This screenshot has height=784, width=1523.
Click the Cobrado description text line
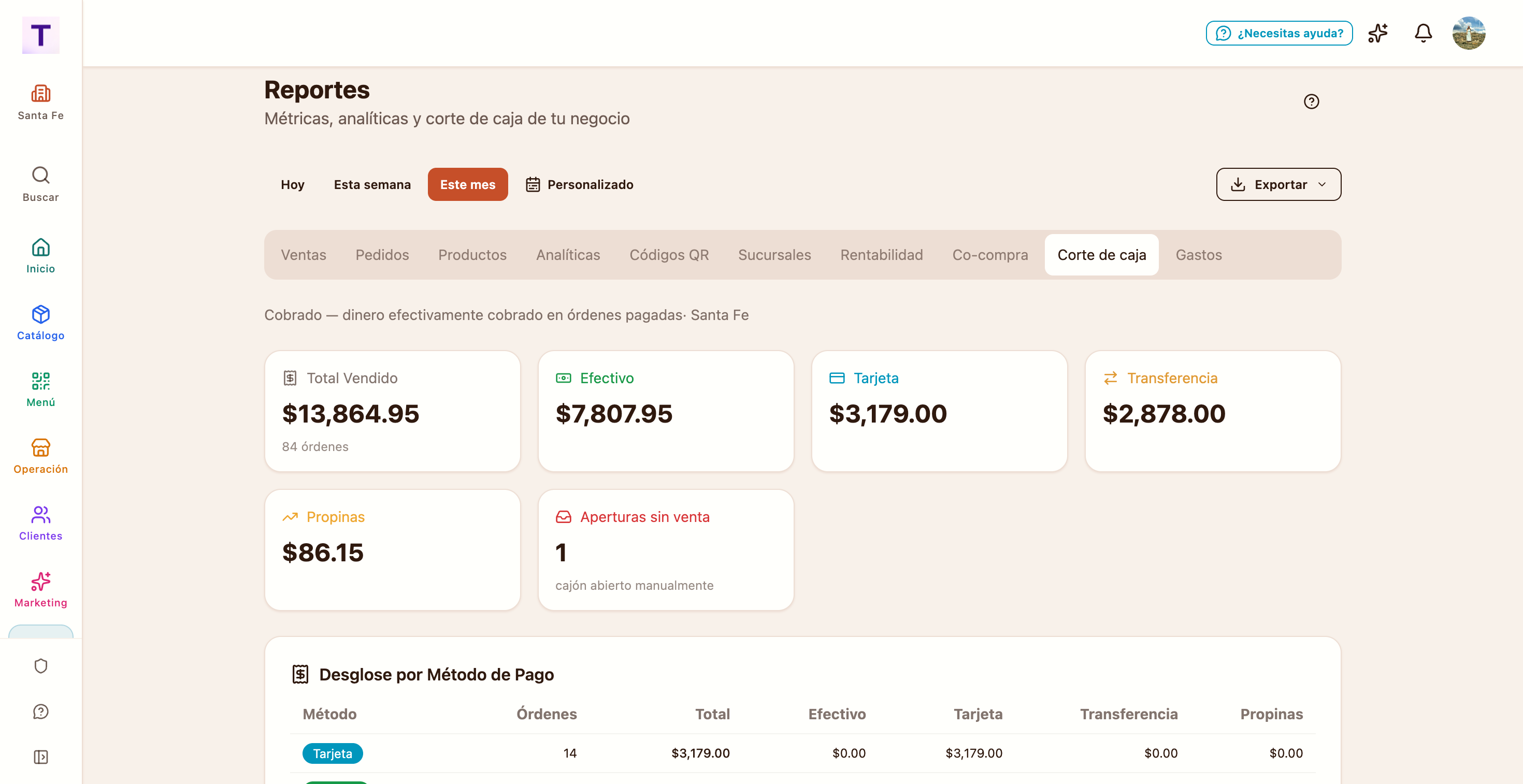coord(506,315)
